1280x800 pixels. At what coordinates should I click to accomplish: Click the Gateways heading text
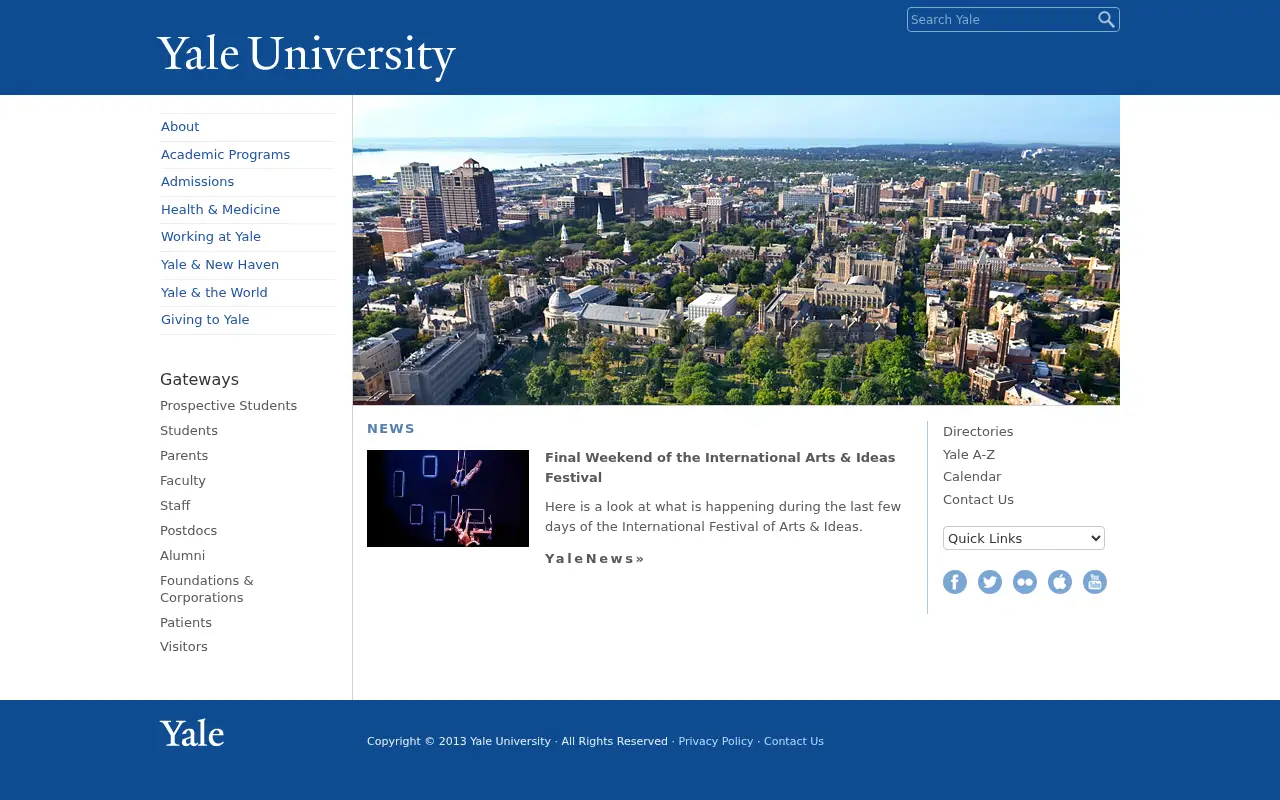point(199,380)
